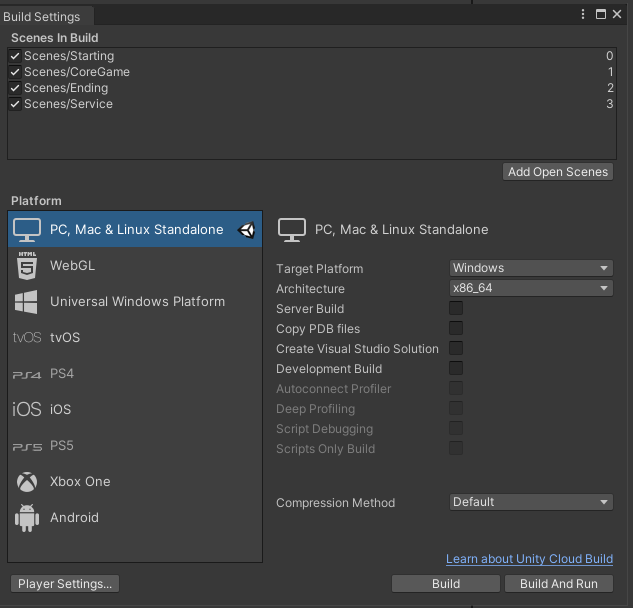This screenshot has width=633, height=608.
Task: Select PS4 platform entry
Action: pyautogui.click(x=135, y=373)
